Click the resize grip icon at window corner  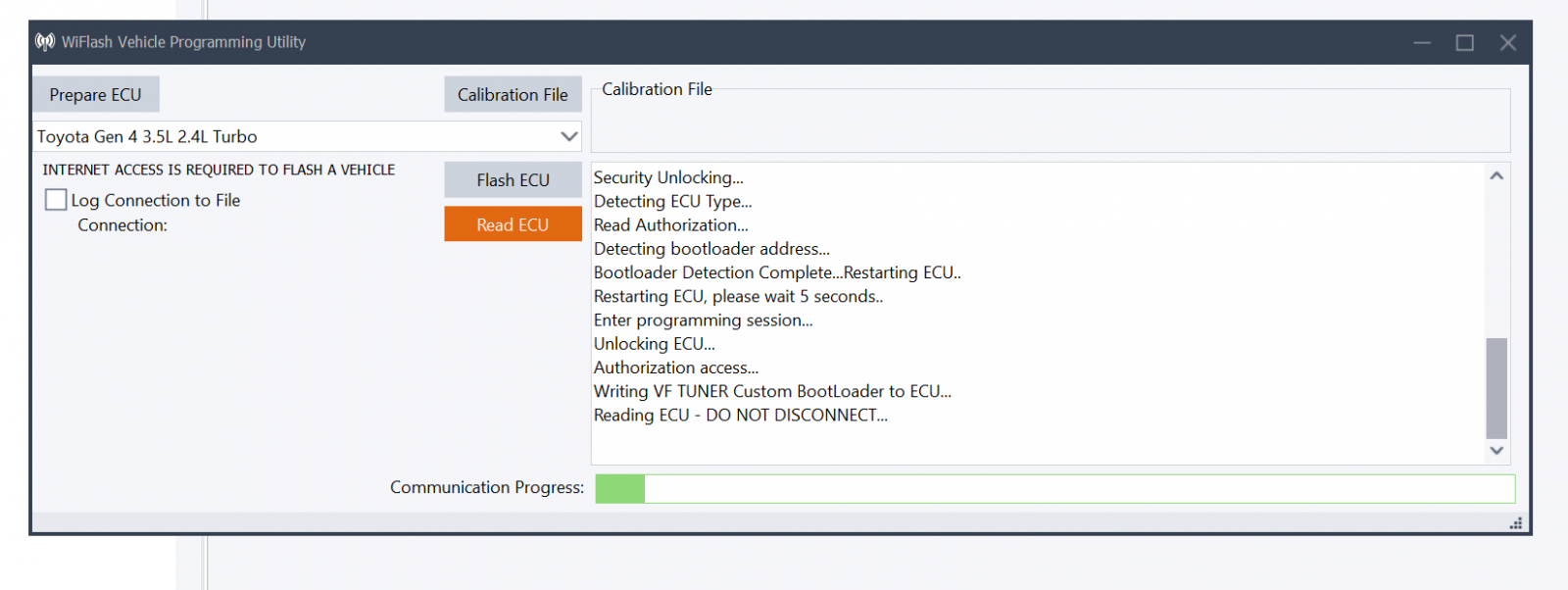[x=1516, y=523]
